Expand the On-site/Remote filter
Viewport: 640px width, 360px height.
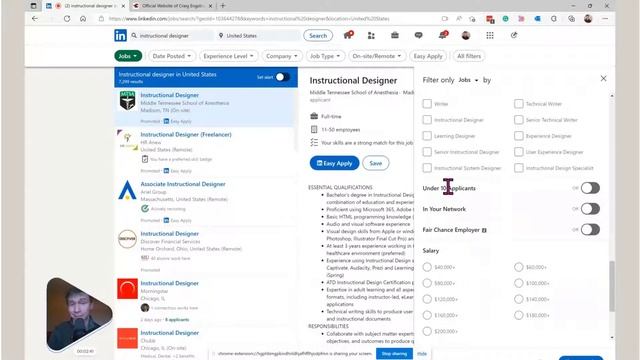click(x=377, y=56)
